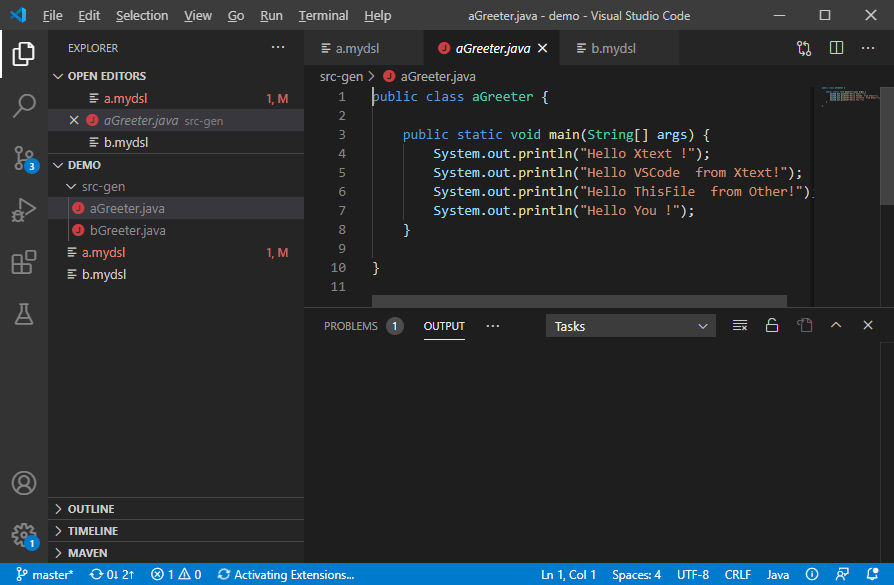Open the Terminal menu
The height and width of the screenshot is (585, 894).
323,15
